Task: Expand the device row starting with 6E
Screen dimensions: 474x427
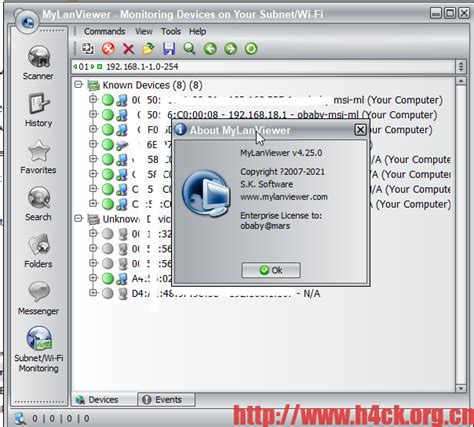Action: tap(93, 144)
